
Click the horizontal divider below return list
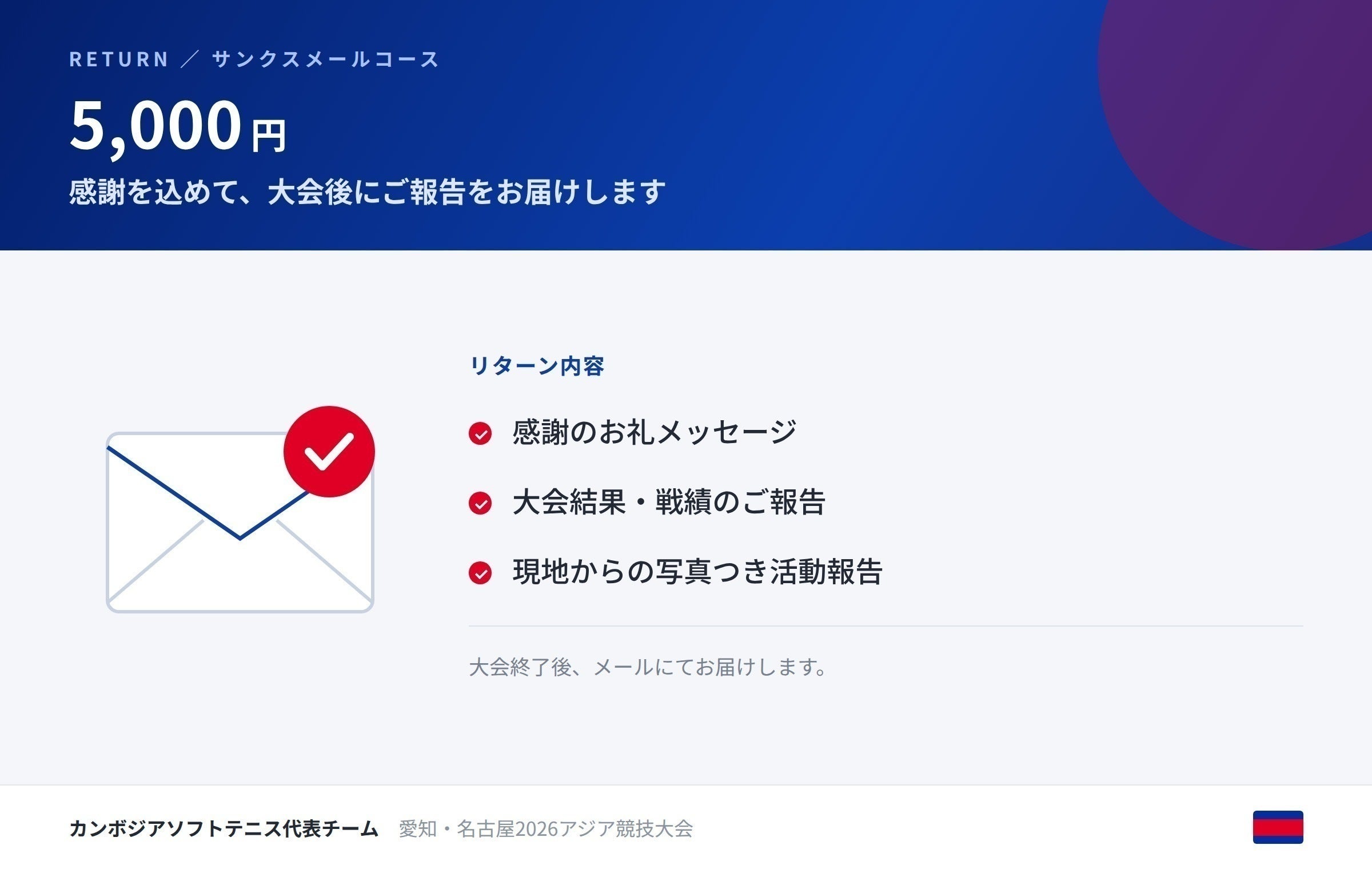pyautogui.click(x=886, y=626)
